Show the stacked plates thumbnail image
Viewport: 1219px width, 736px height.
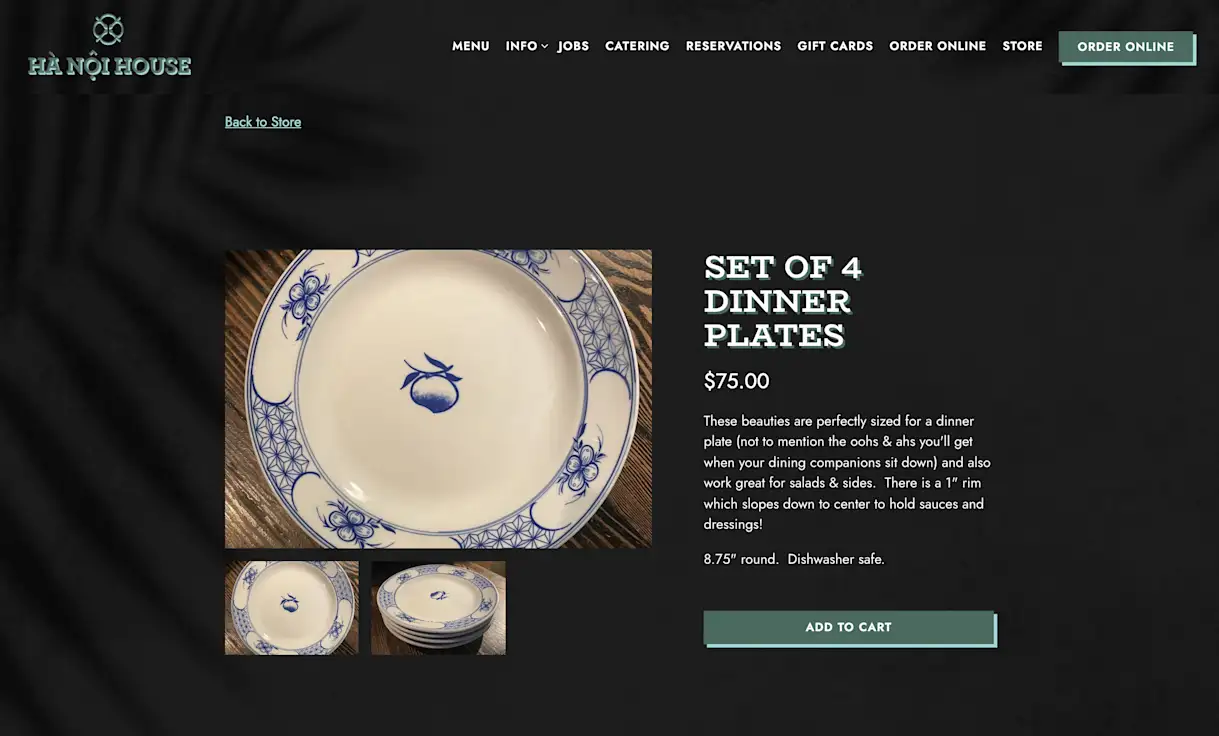pos(438,608)
